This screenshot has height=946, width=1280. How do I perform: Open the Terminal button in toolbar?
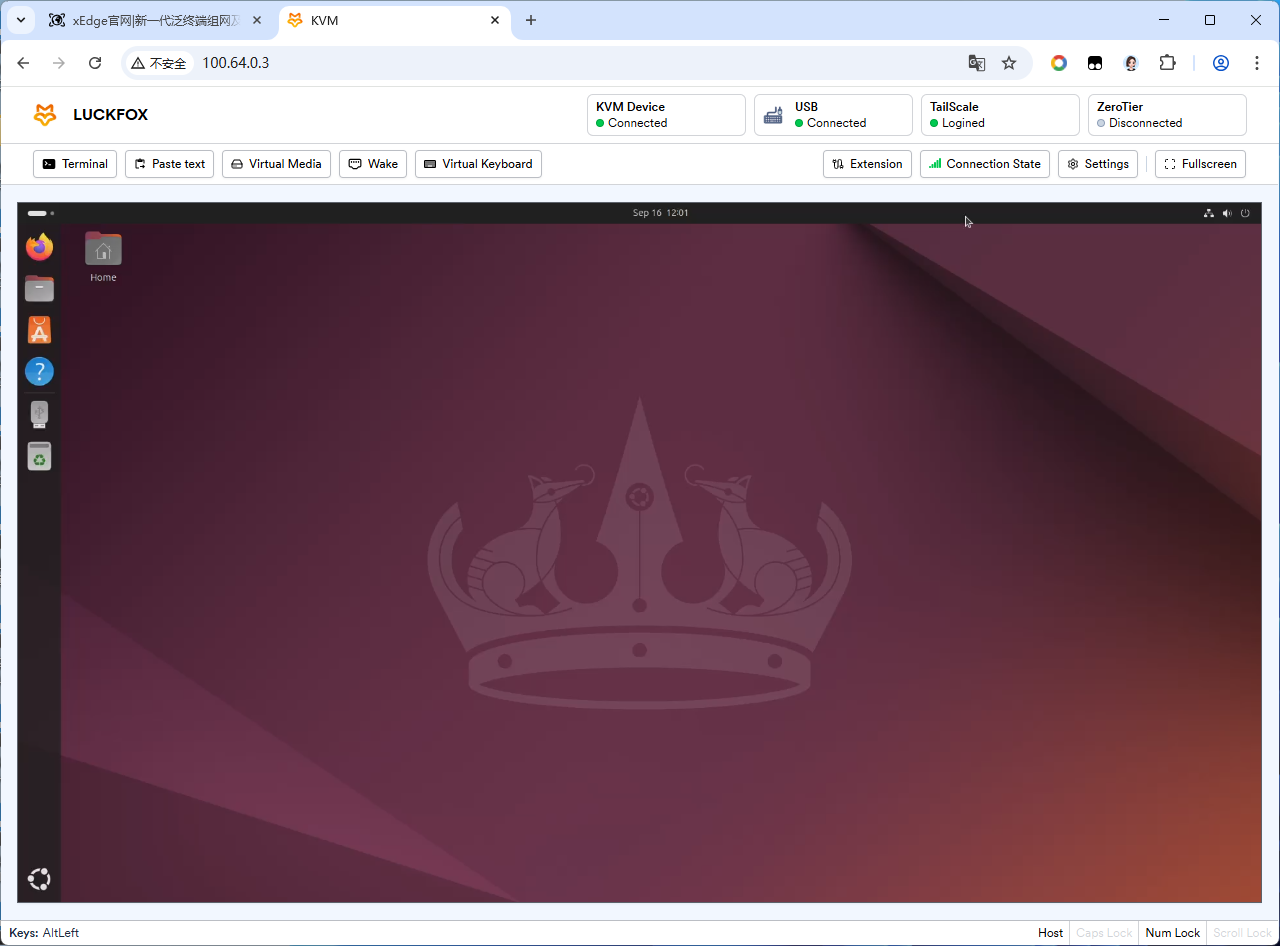pyautogui.click(x=75, y=164)
